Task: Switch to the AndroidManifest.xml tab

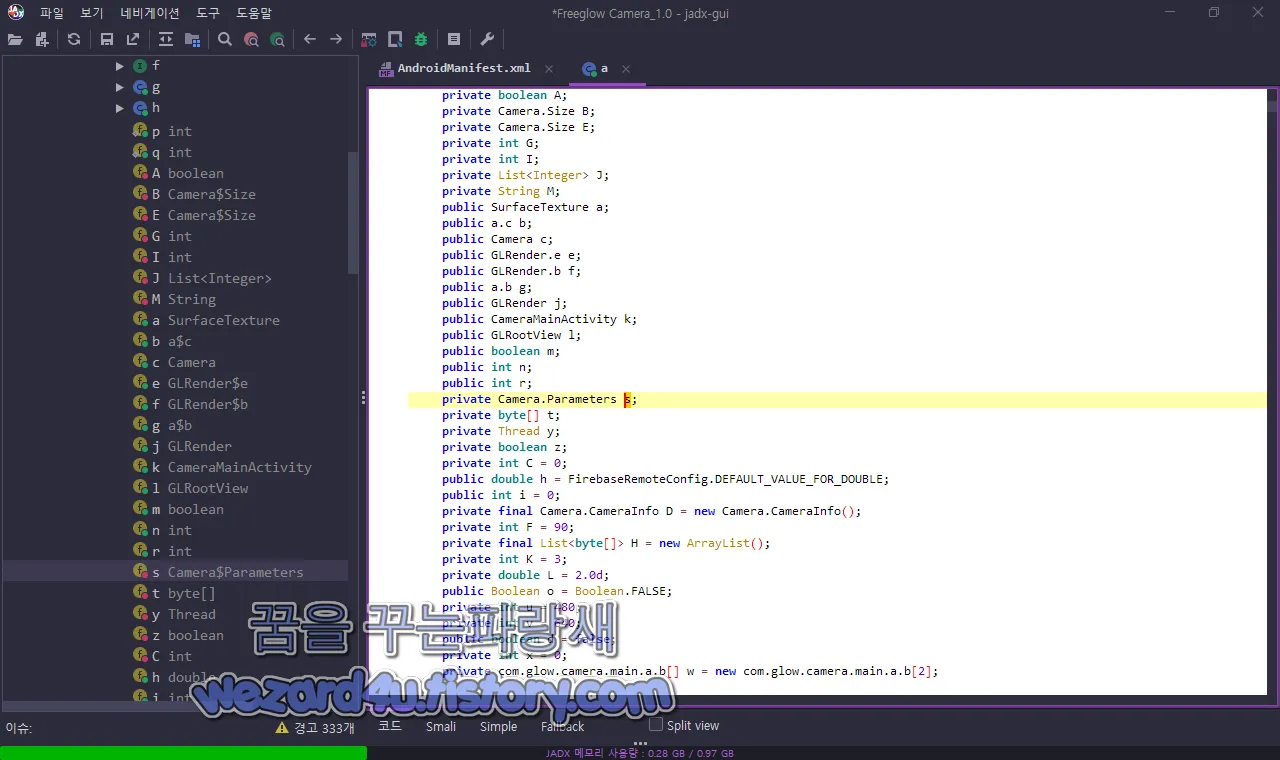Action: pyautogui.click(x=464, y=68)
